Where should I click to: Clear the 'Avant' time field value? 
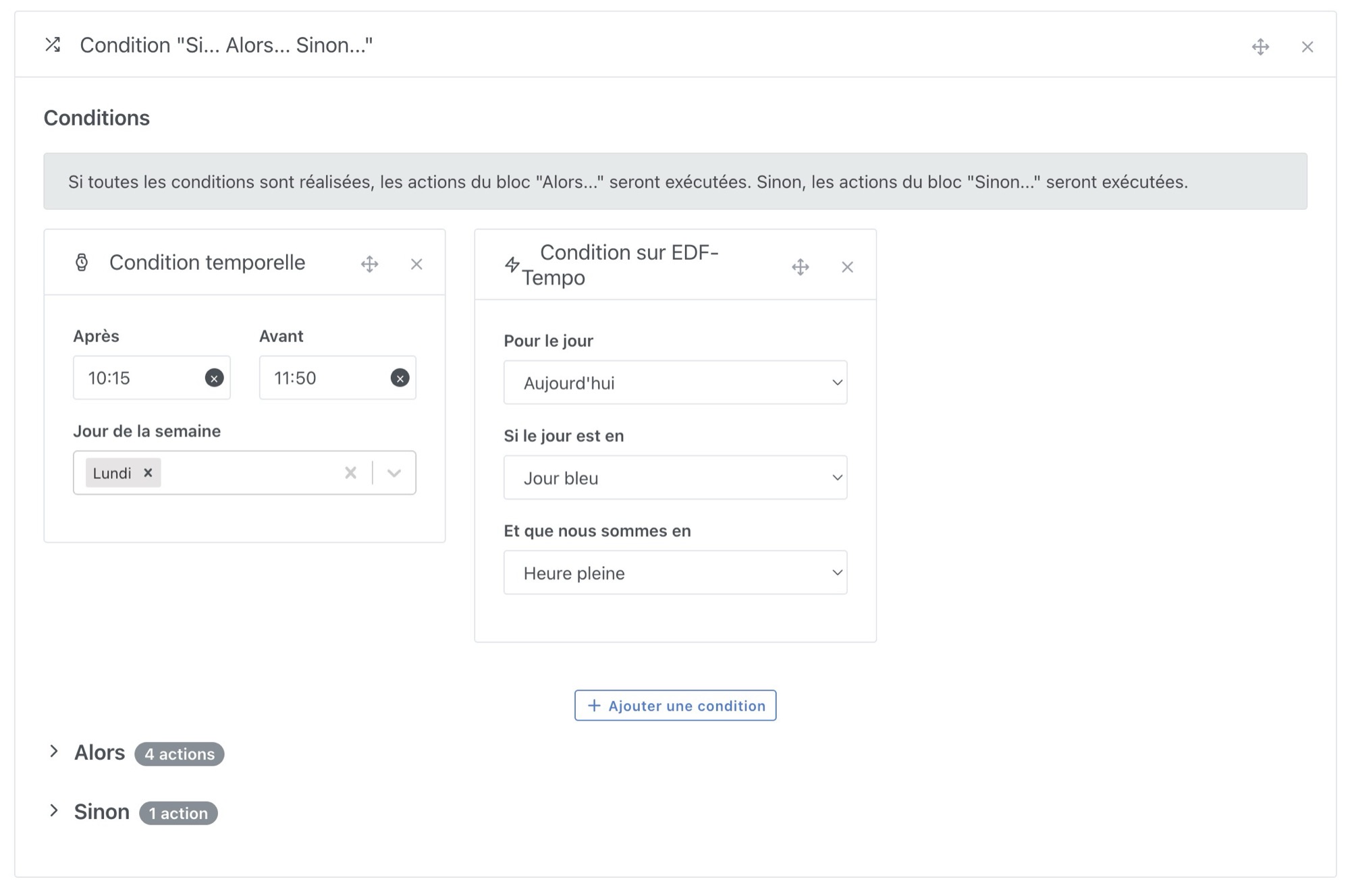(398, 378)
